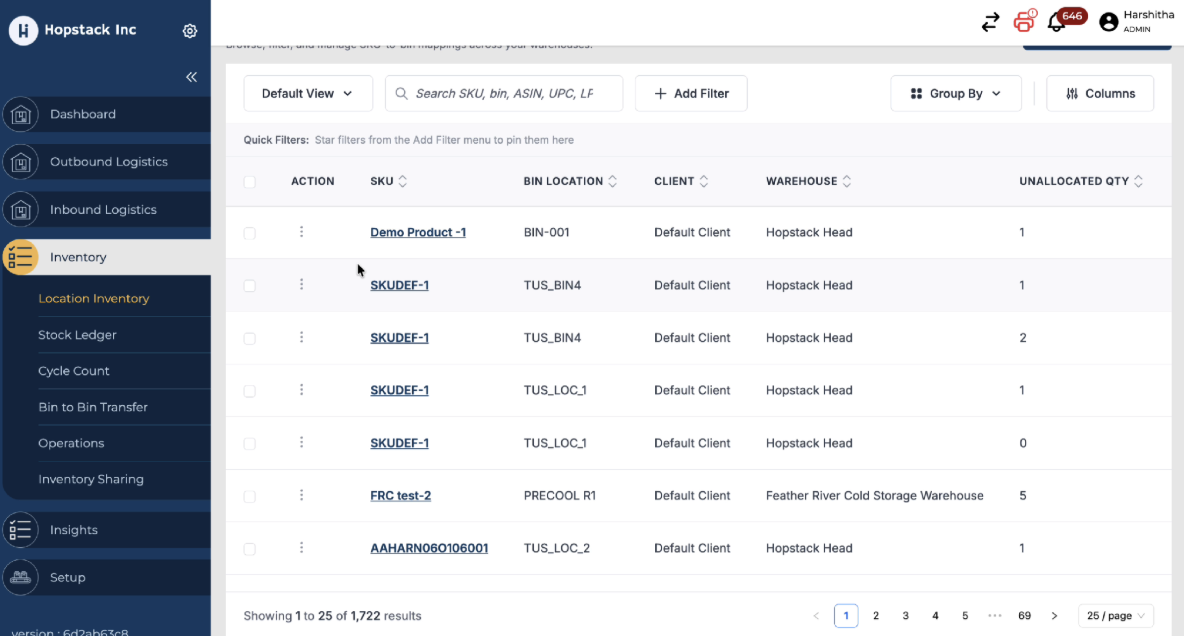Click the Feather River Cold Storage Warehouse cell

pos(874,496)
